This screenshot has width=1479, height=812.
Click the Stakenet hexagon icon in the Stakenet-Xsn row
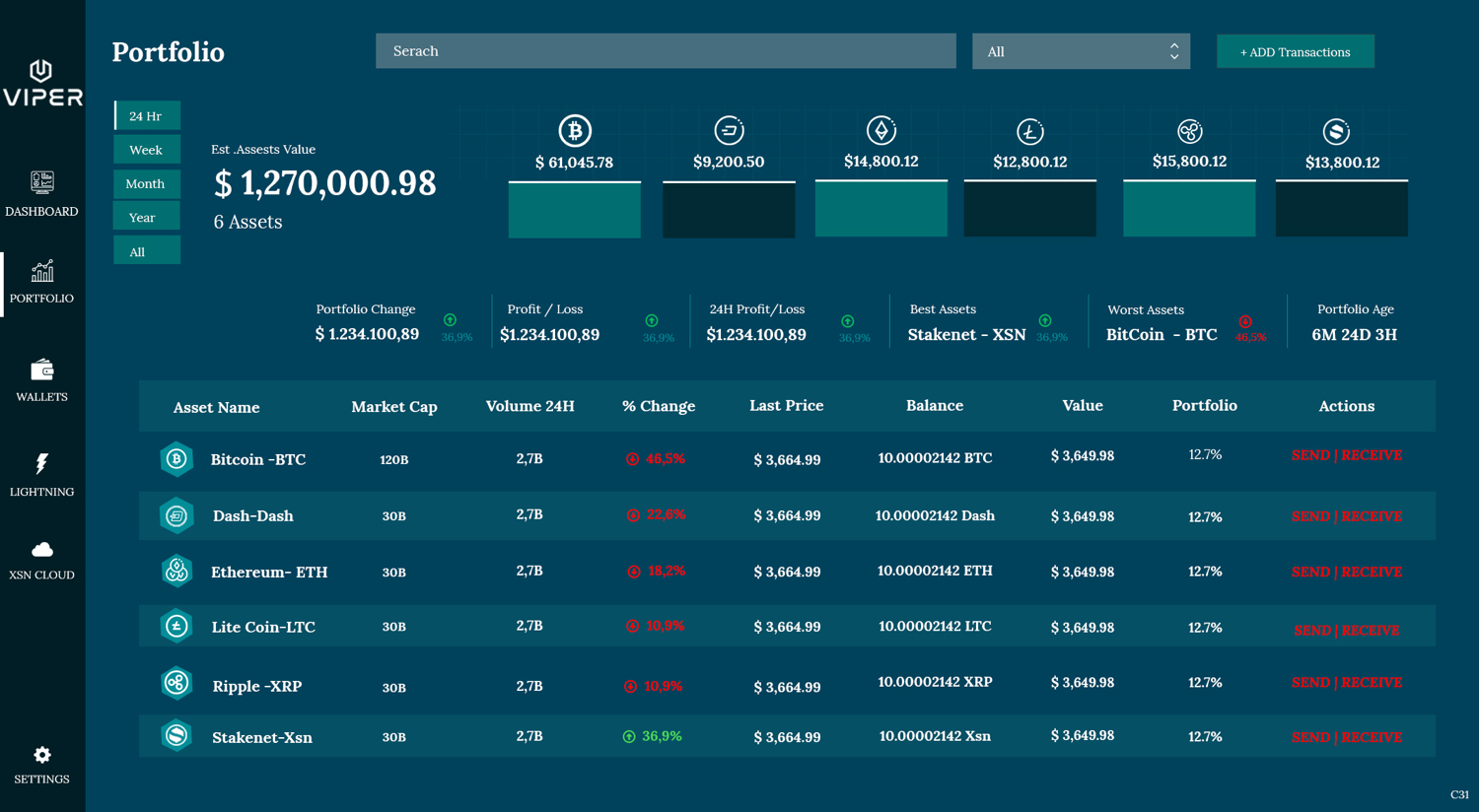176,735
